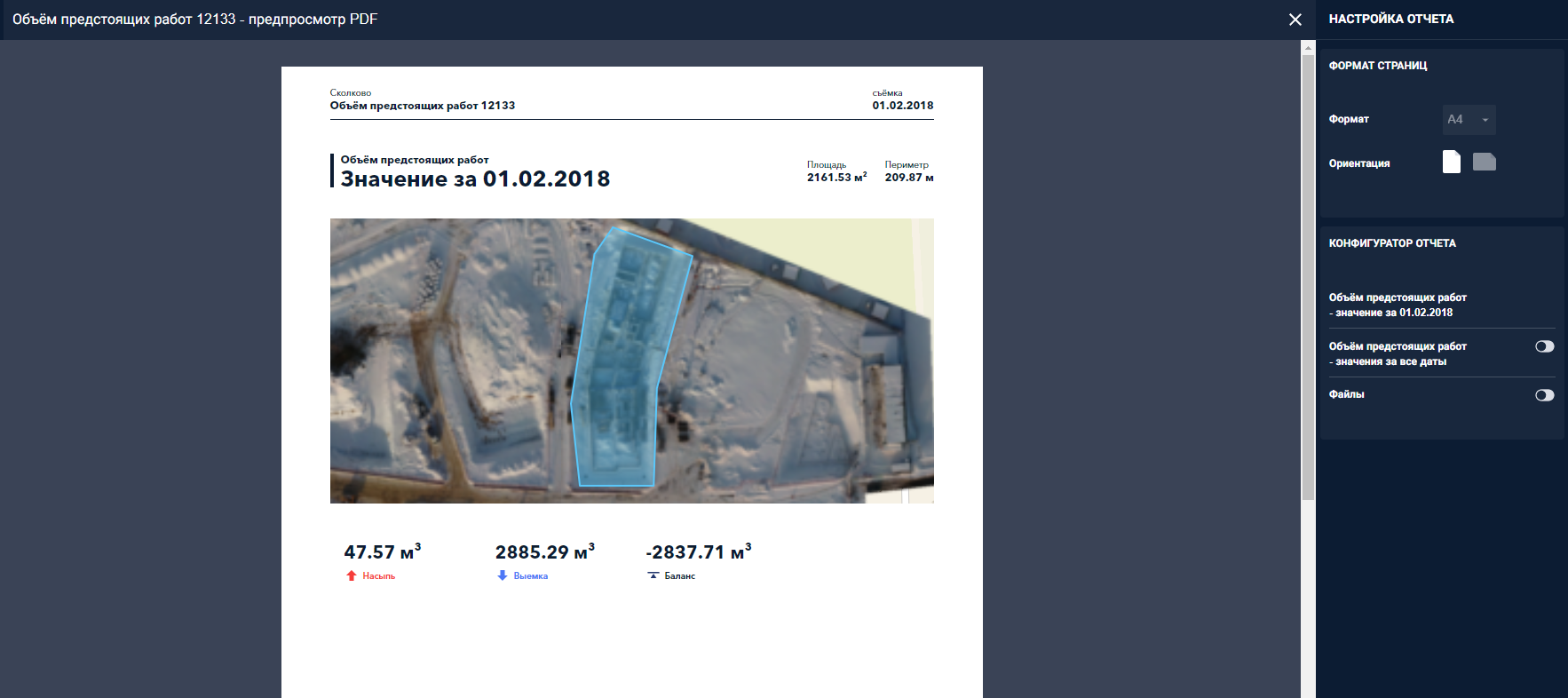Select 'значение за 01.02.2018' configurator item
The width and height of the screenshot is (1568, 698).
point(1397,305)
